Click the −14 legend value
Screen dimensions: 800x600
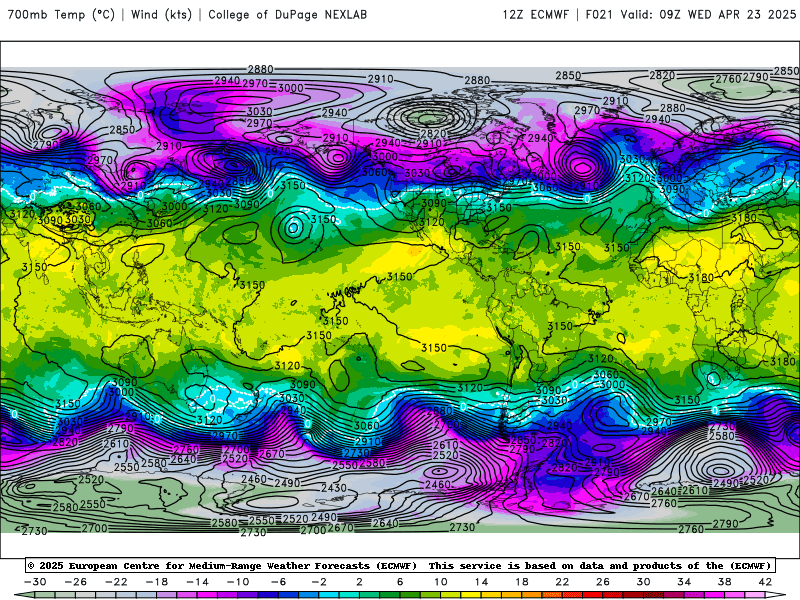197,582
